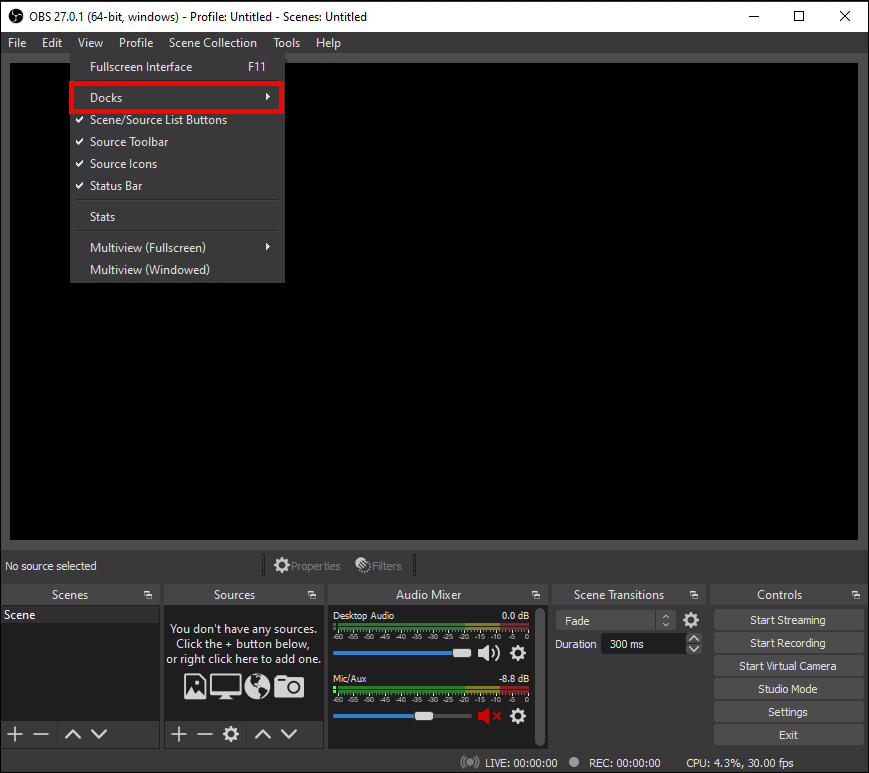Open the File menu
Viewport: 869px width, 773px height.
(17, 43)
